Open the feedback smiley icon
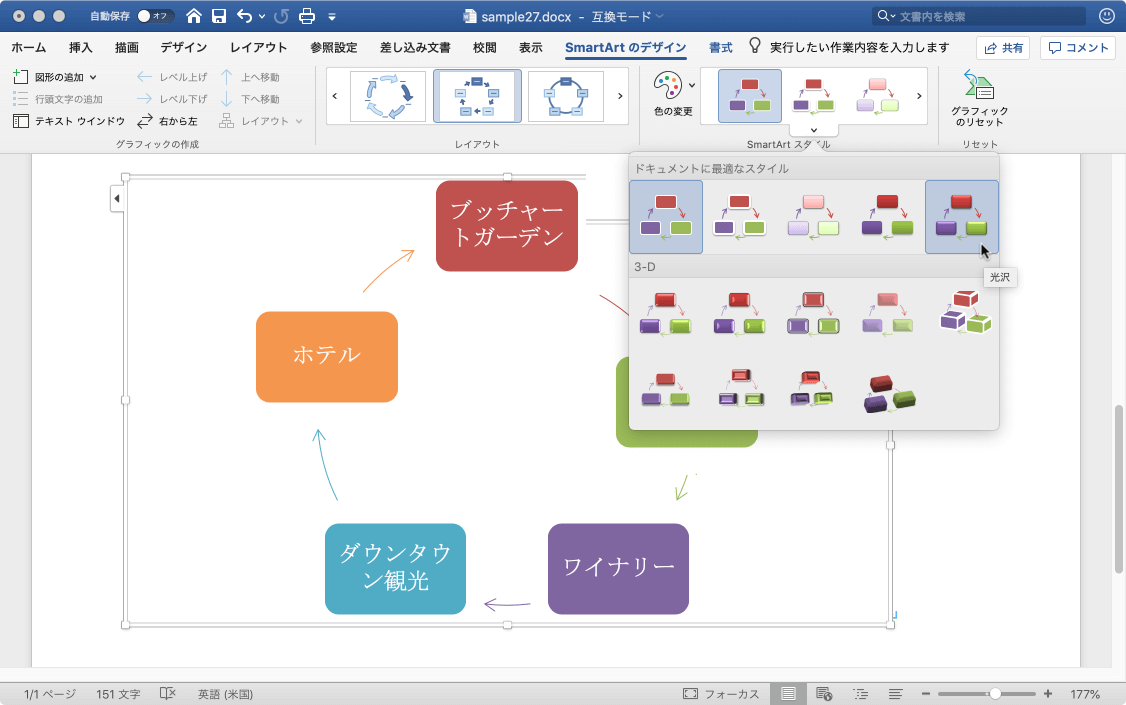The image size is (1126, 705). [1107, 16]
